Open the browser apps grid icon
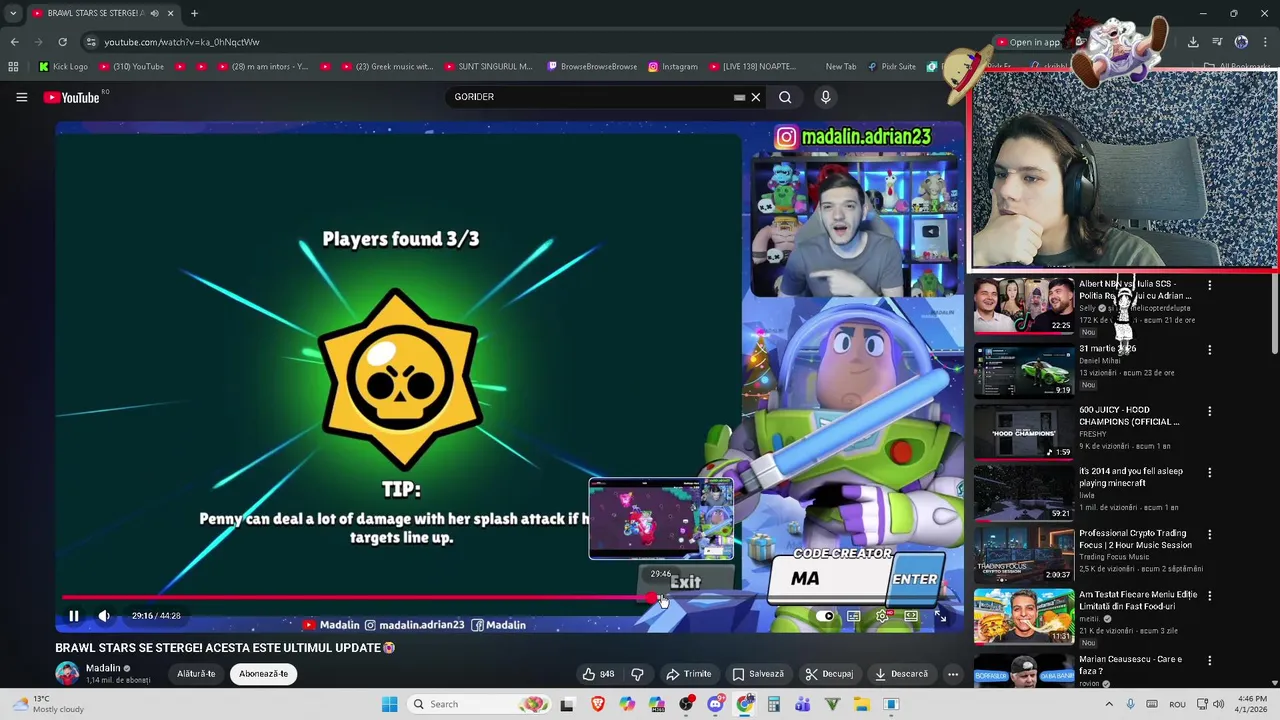The image size is (1280, 720). click(13, 67)
